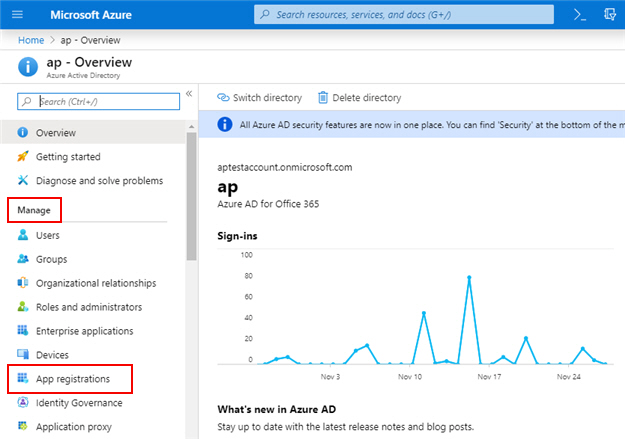Viewport: 625px width, 439px height.
Task: Click the Nov 17 label on chart axis
Action: (489, 376)
